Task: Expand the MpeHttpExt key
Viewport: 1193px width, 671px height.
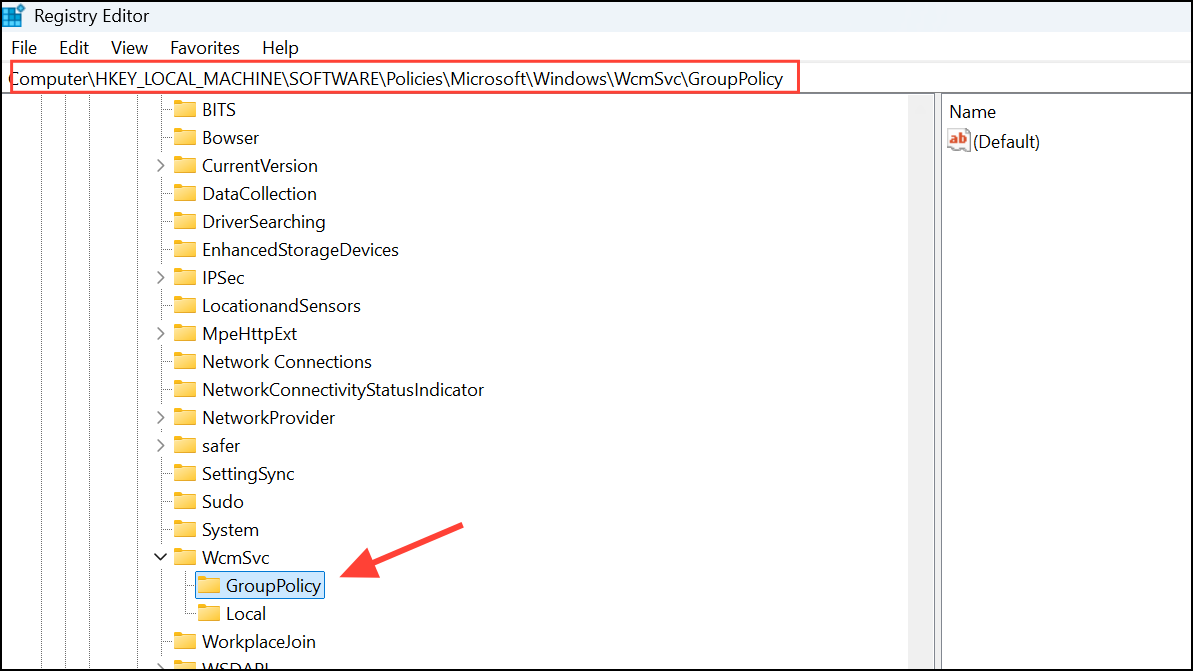Action: click(x=161, y=333)
